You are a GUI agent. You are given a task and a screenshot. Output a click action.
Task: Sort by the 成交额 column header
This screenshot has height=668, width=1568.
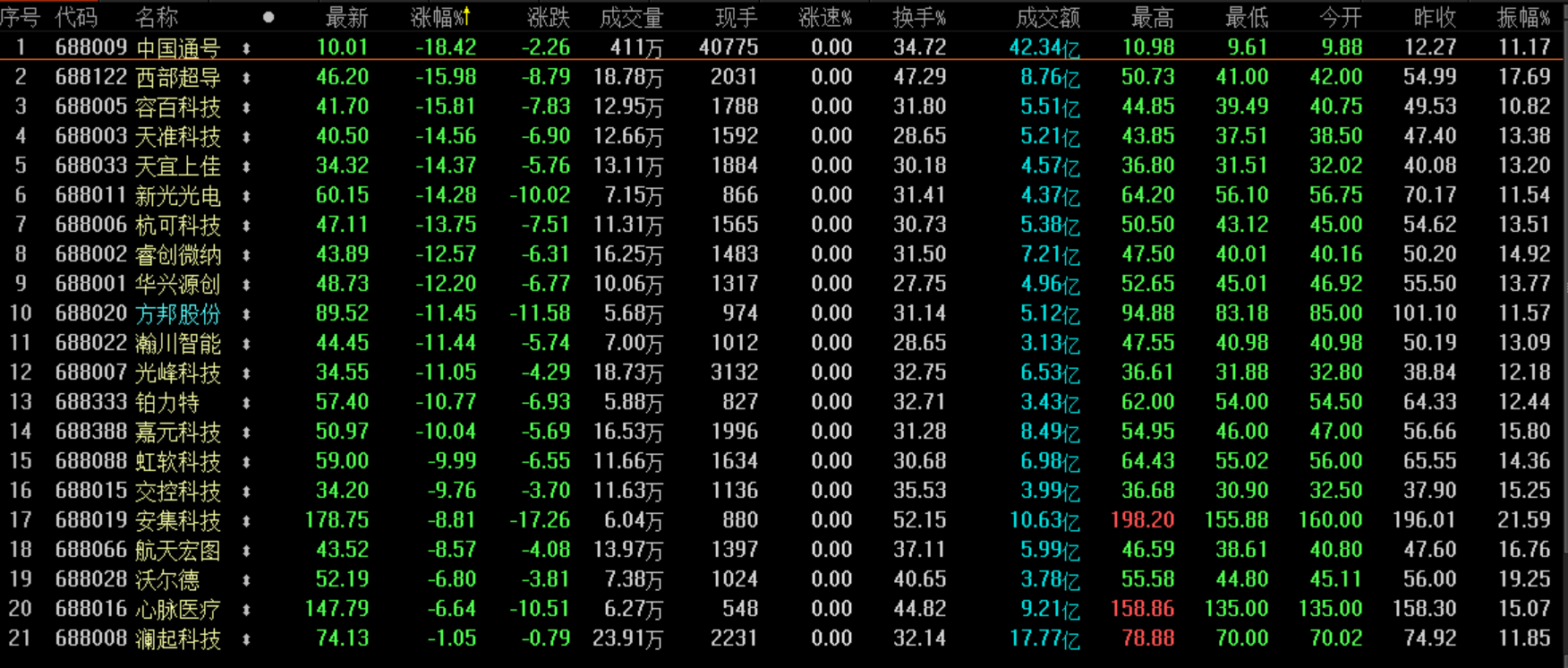pos(1048,17)
